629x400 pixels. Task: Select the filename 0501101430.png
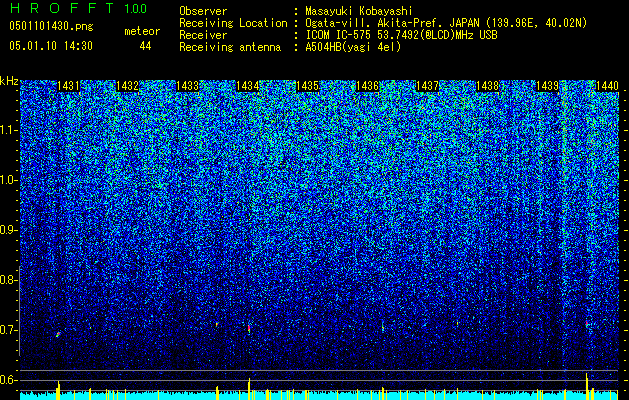[x=51, y=27]
